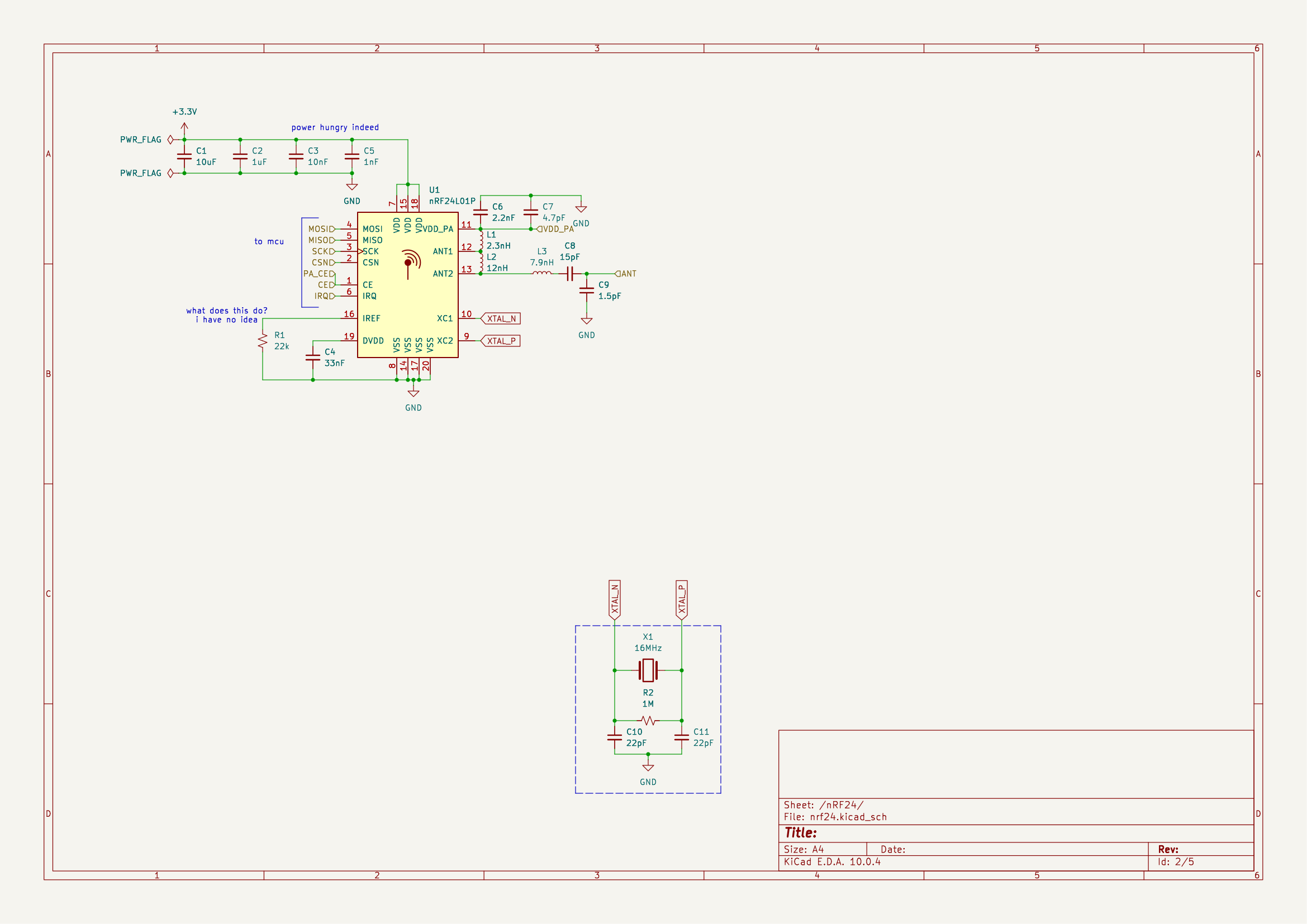Select capacitor C11 22pF
1307x924 pixels.
click(681, 737)
